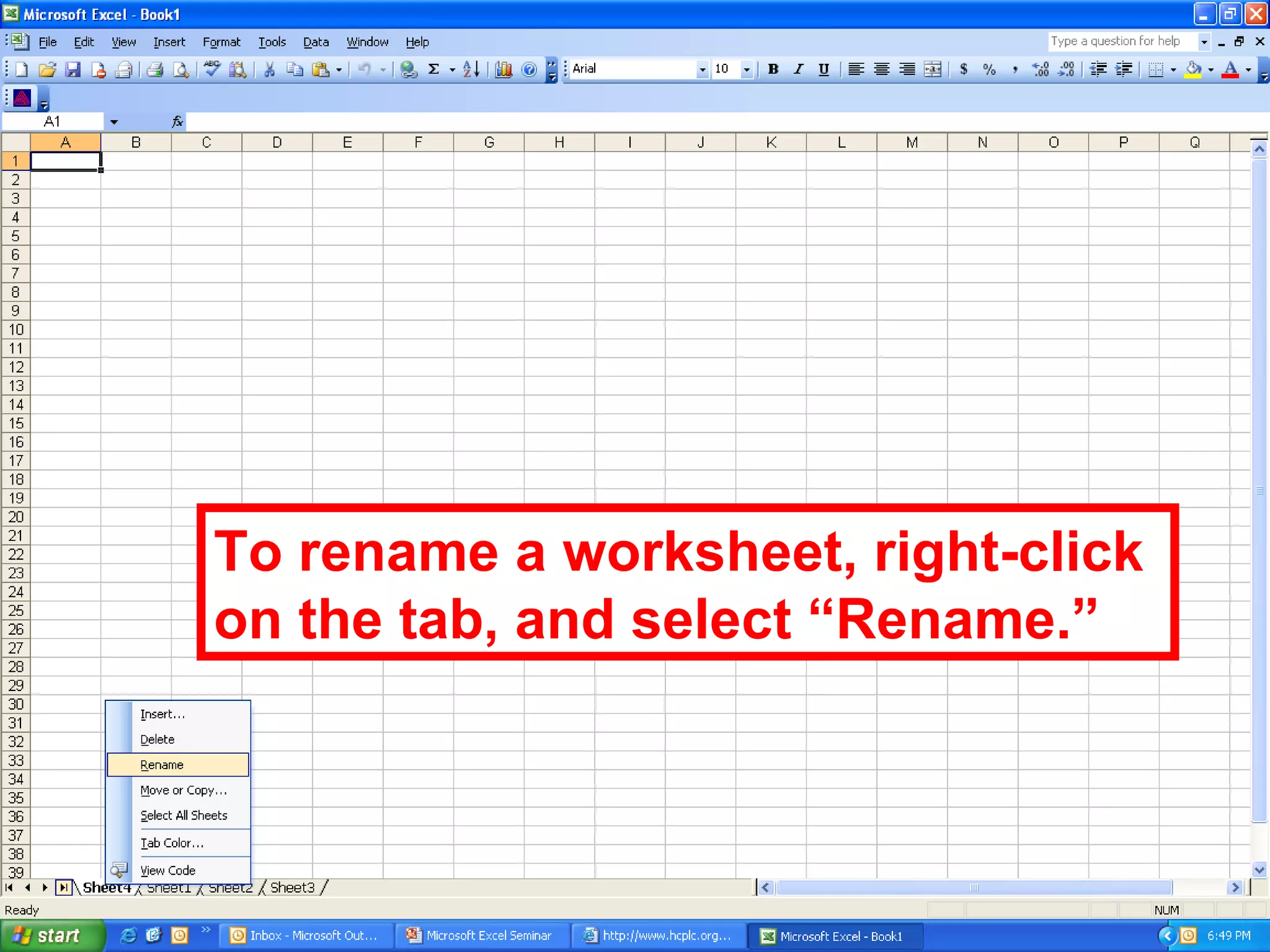Choose Delete in the context menu
Viewport: 1270px width, 952px height.
tap(178, 739)
